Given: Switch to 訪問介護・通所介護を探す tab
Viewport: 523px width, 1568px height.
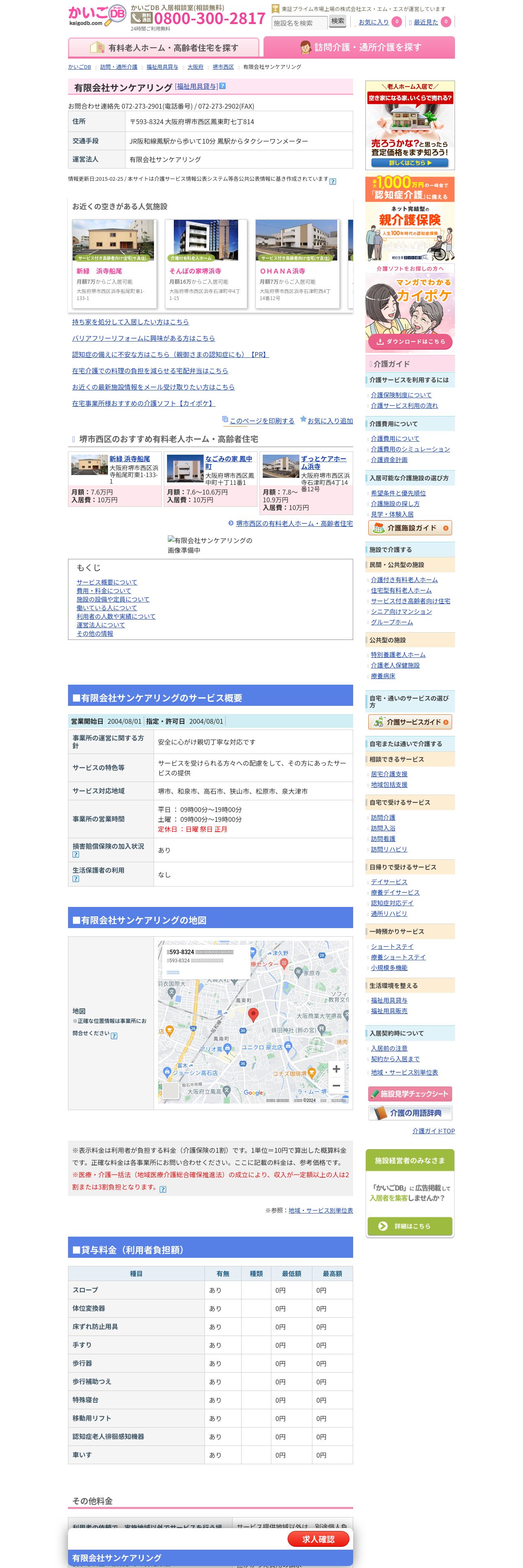Looking at the screenshot, I should click(359, 48).
